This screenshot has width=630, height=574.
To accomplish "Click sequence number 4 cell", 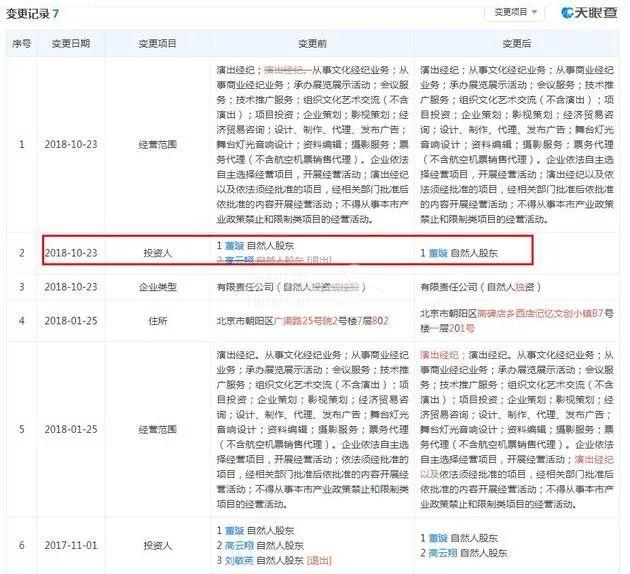I will pyautogui.click(x=22, y=321).
